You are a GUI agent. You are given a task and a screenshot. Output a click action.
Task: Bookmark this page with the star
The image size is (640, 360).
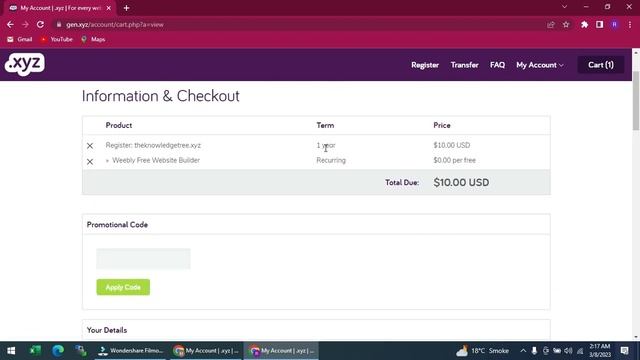pos(566,24)
